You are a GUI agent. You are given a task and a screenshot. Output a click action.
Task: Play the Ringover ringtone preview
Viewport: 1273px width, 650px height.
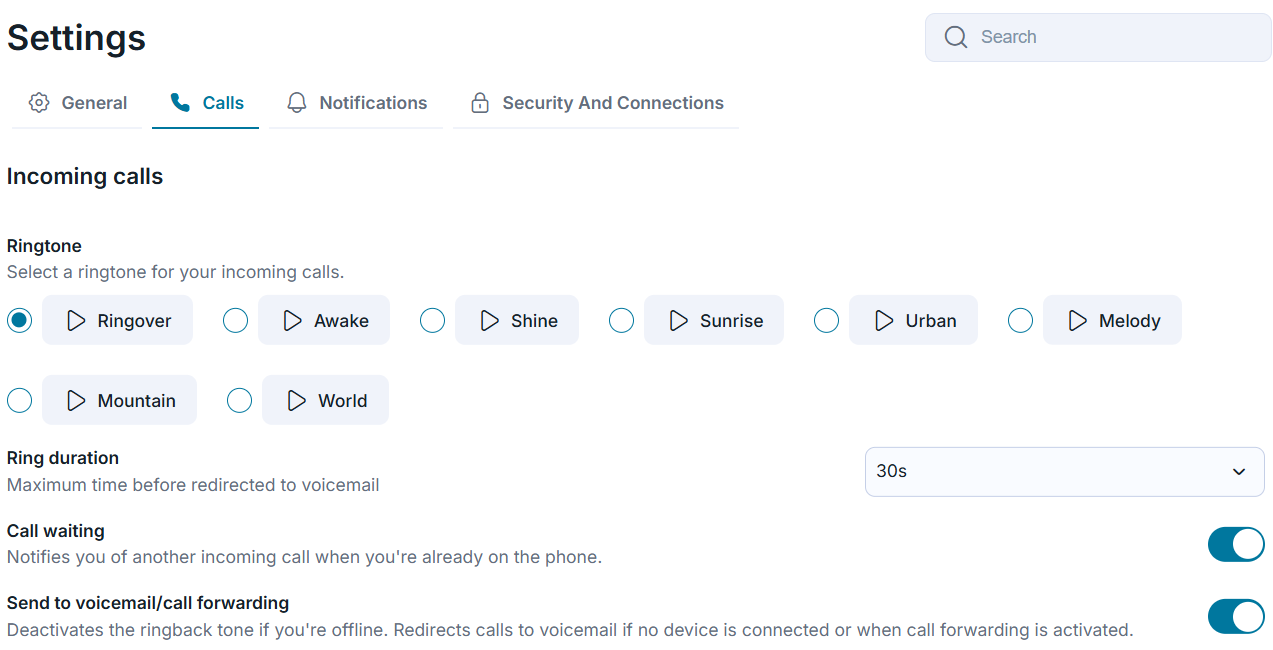click(x=117, y=320)
